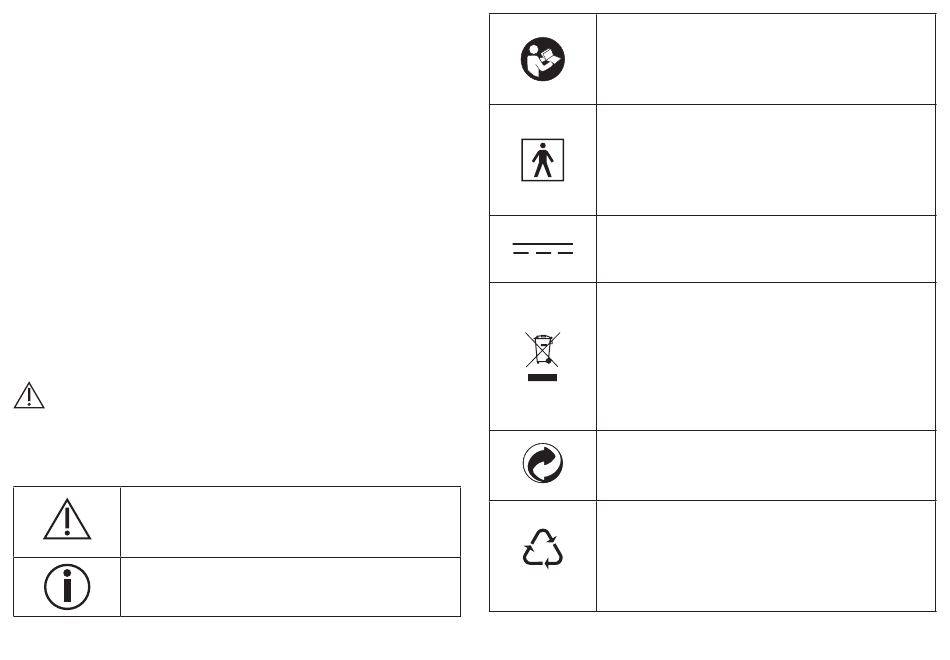The width and height of the screenshot is (950, 660).
Task: Select the circled information 'i' icon
Action: 67,587
